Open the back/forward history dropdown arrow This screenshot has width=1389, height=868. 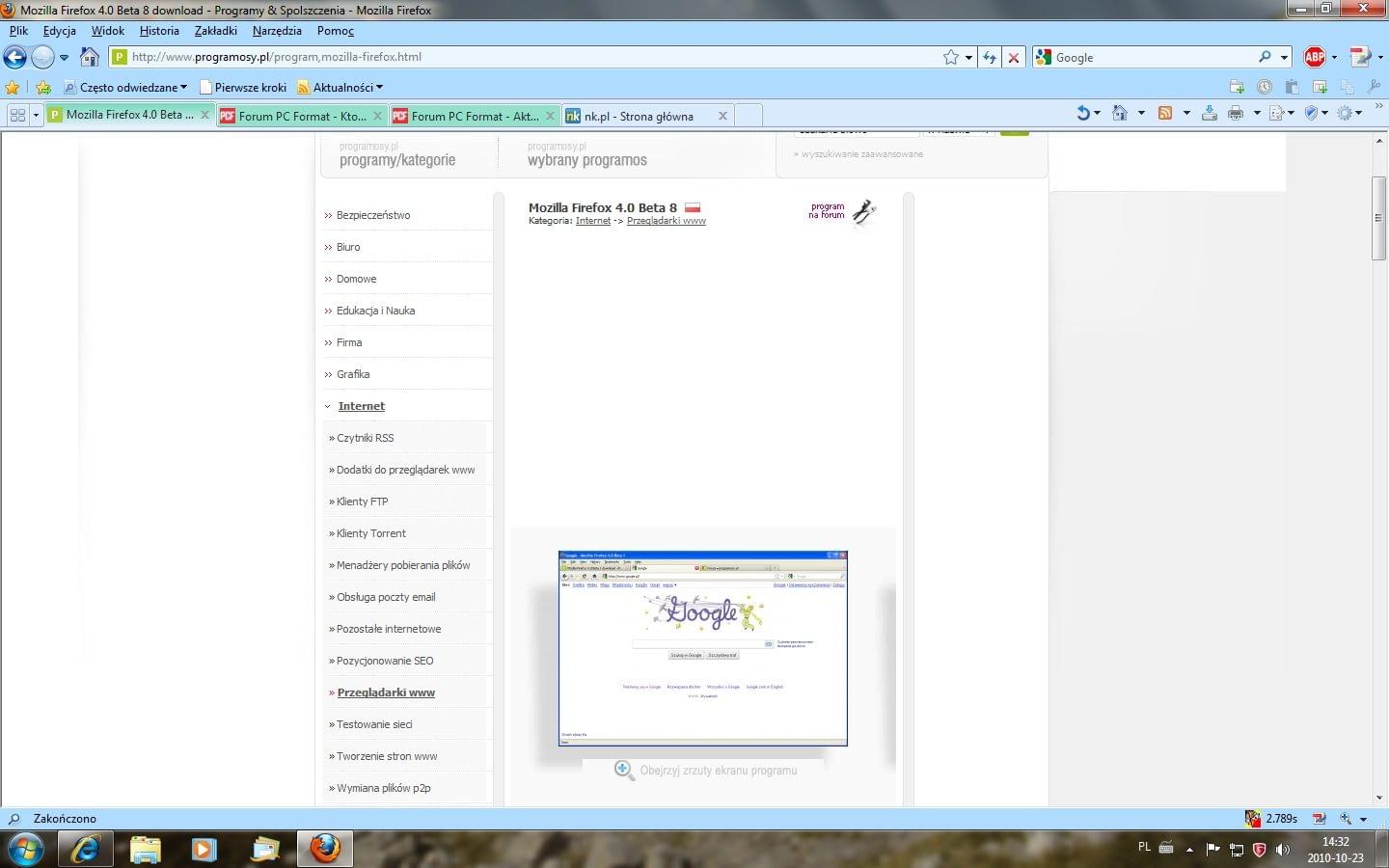pyautogui.click(x=64, y=58)
